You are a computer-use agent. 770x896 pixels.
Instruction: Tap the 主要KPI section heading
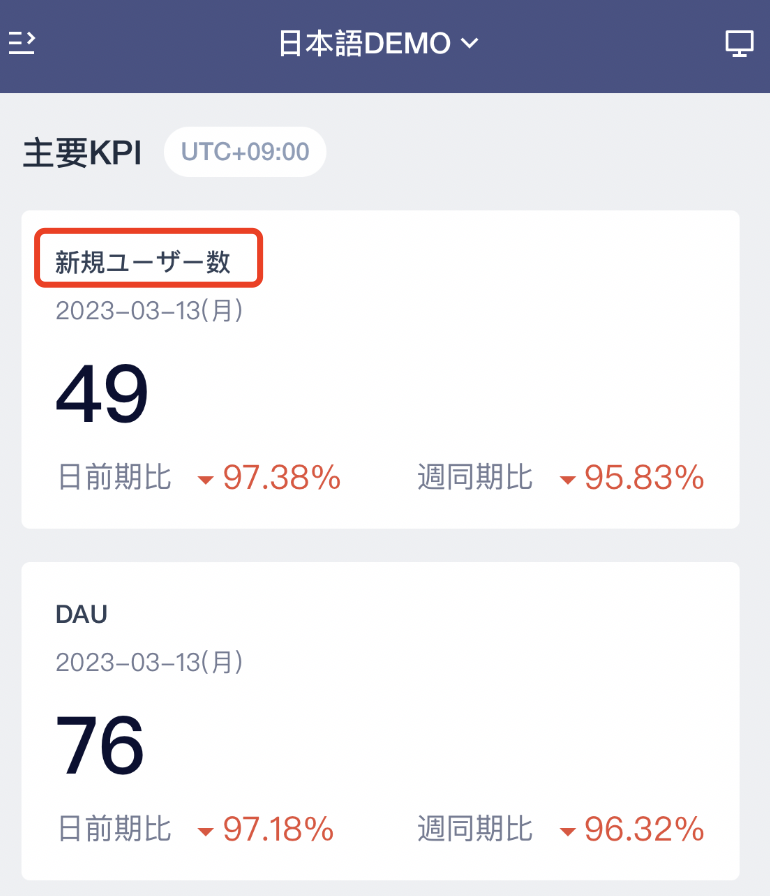[82, 153]
